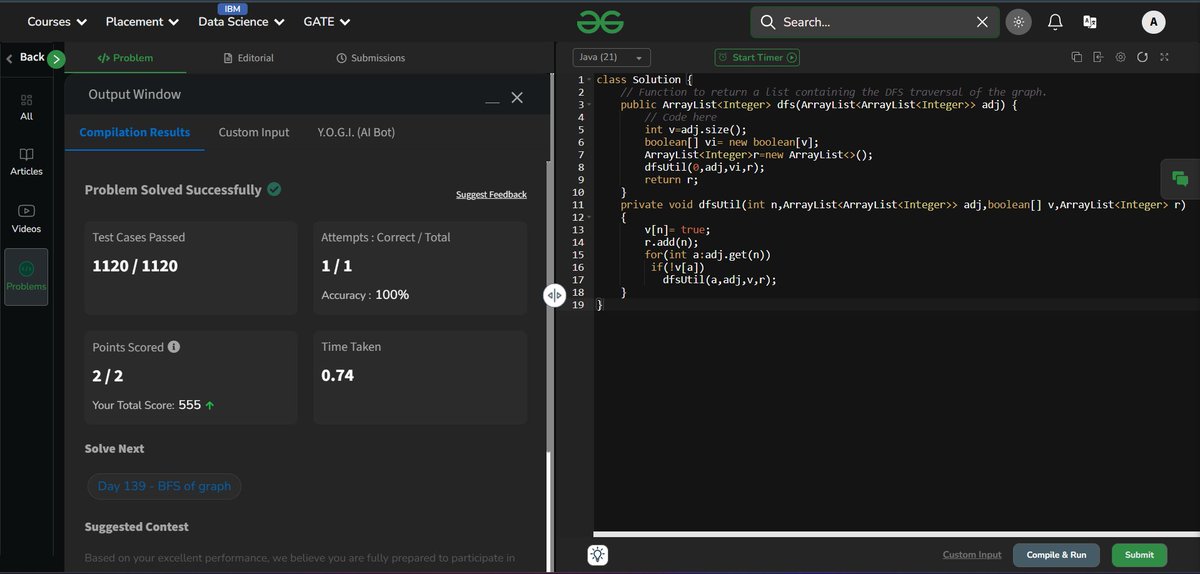Viewport: 1200px width, 574px height.
Task: Fold code at line 12
Action: point(589,217)
